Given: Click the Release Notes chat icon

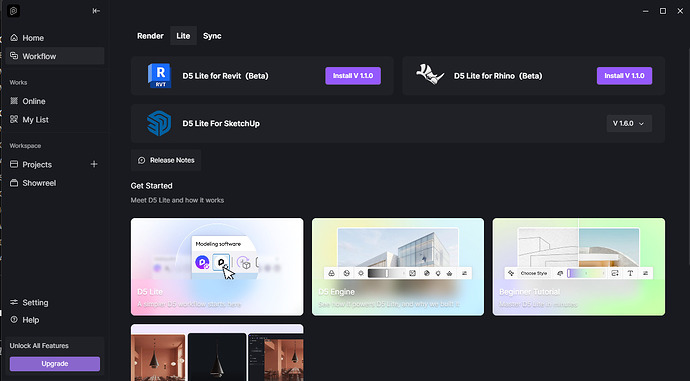Looking at the screenshot, I should (141, 160).
